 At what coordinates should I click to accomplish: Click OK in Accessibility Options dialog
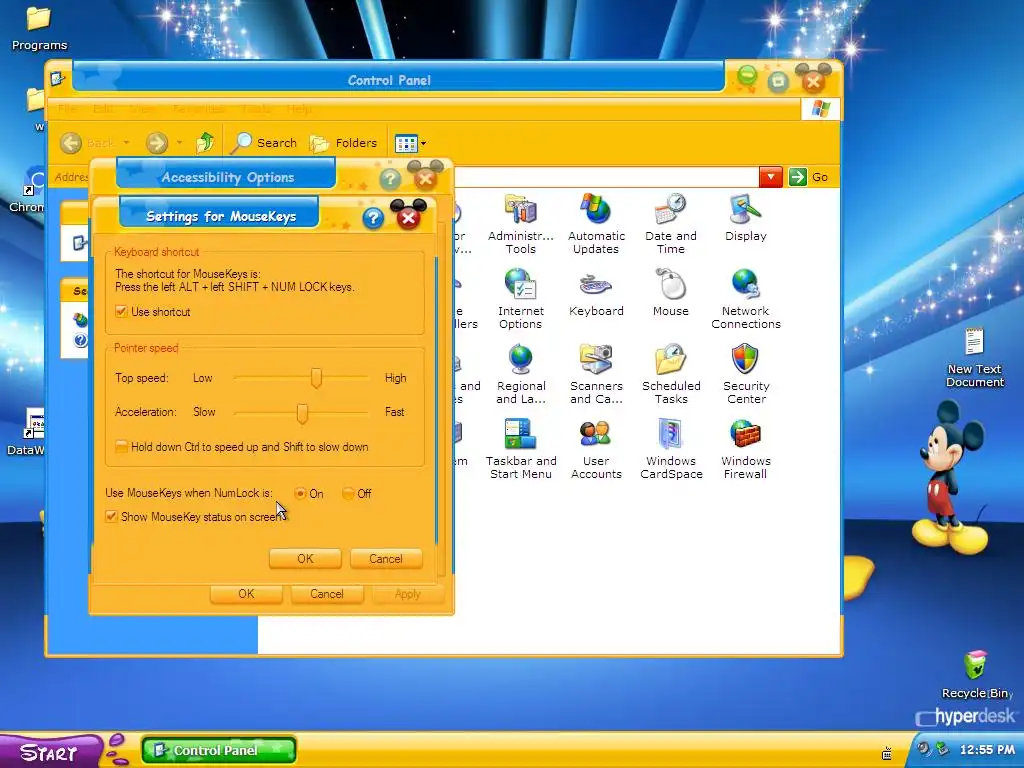[246, 594]
